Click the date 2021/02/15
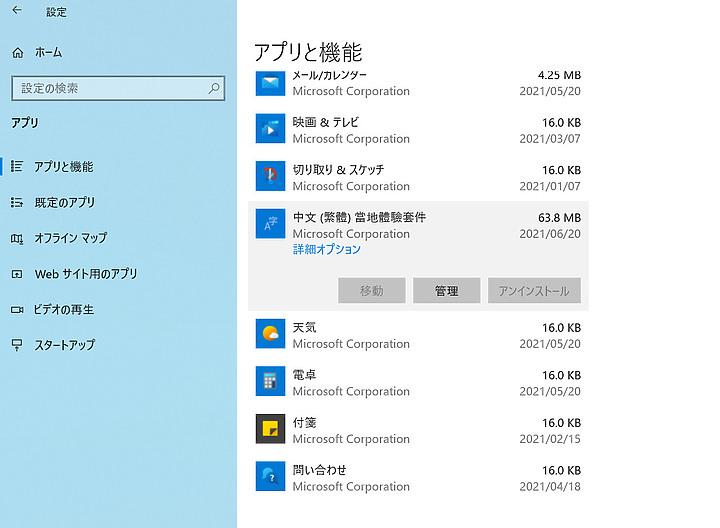The width and height of the screenshot is (720, 528). (x=550, y=439)
